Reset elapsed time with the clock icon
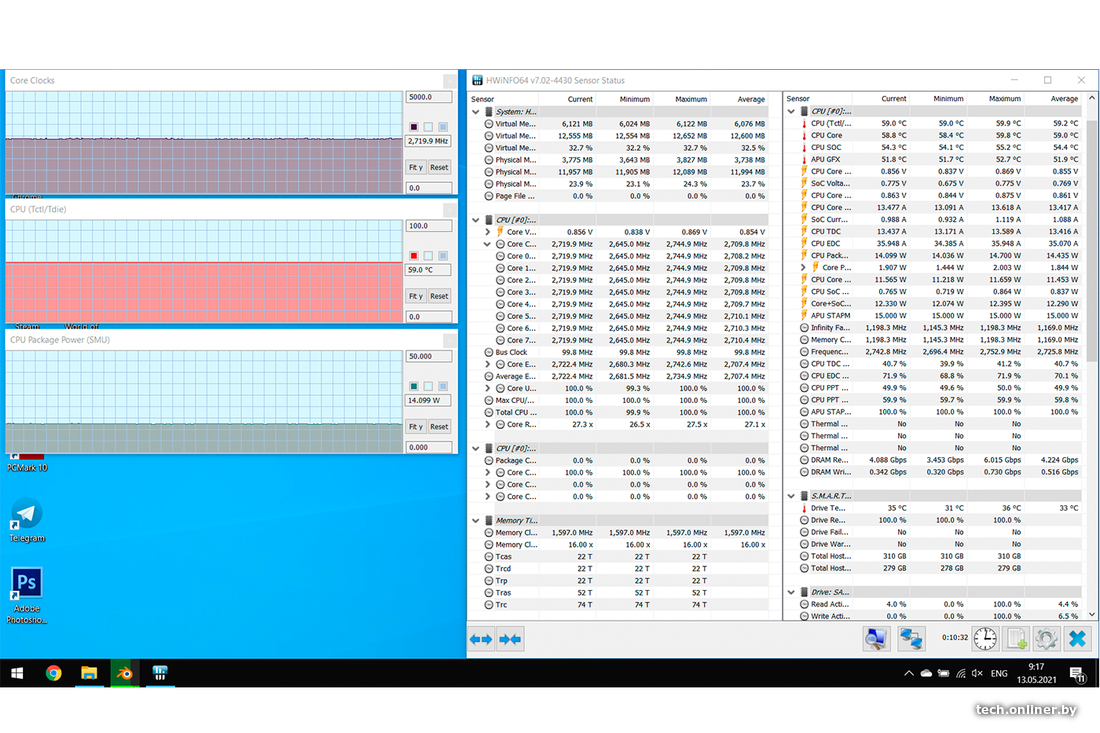Screen dimensions: 1100x733 (985, 639)
